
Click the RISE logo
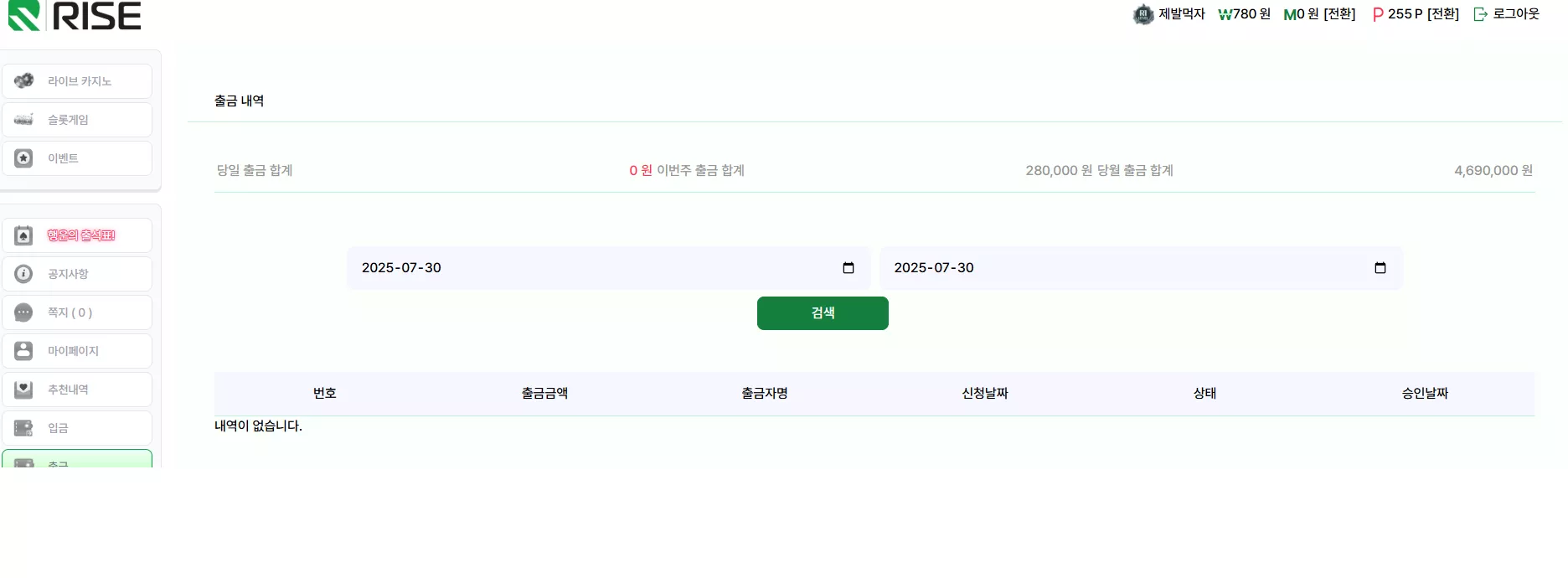tap(75, 16)
